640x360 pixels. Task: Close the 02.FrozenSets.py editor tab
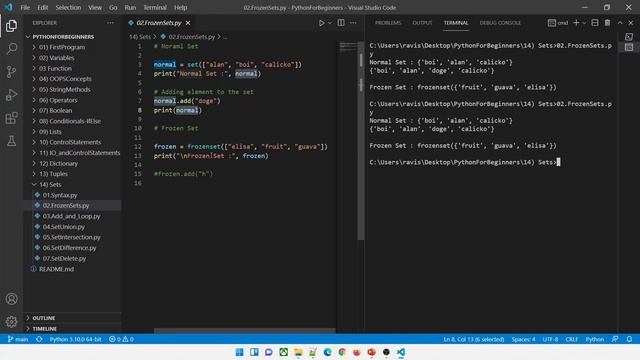188,23
